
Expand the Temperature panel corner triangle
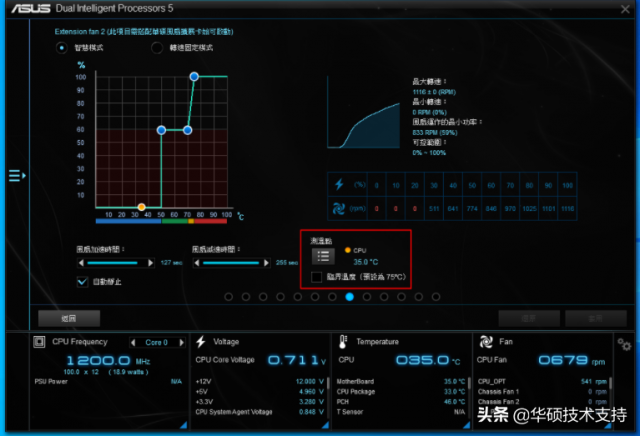pyautogui.click(x=466, y=425)
